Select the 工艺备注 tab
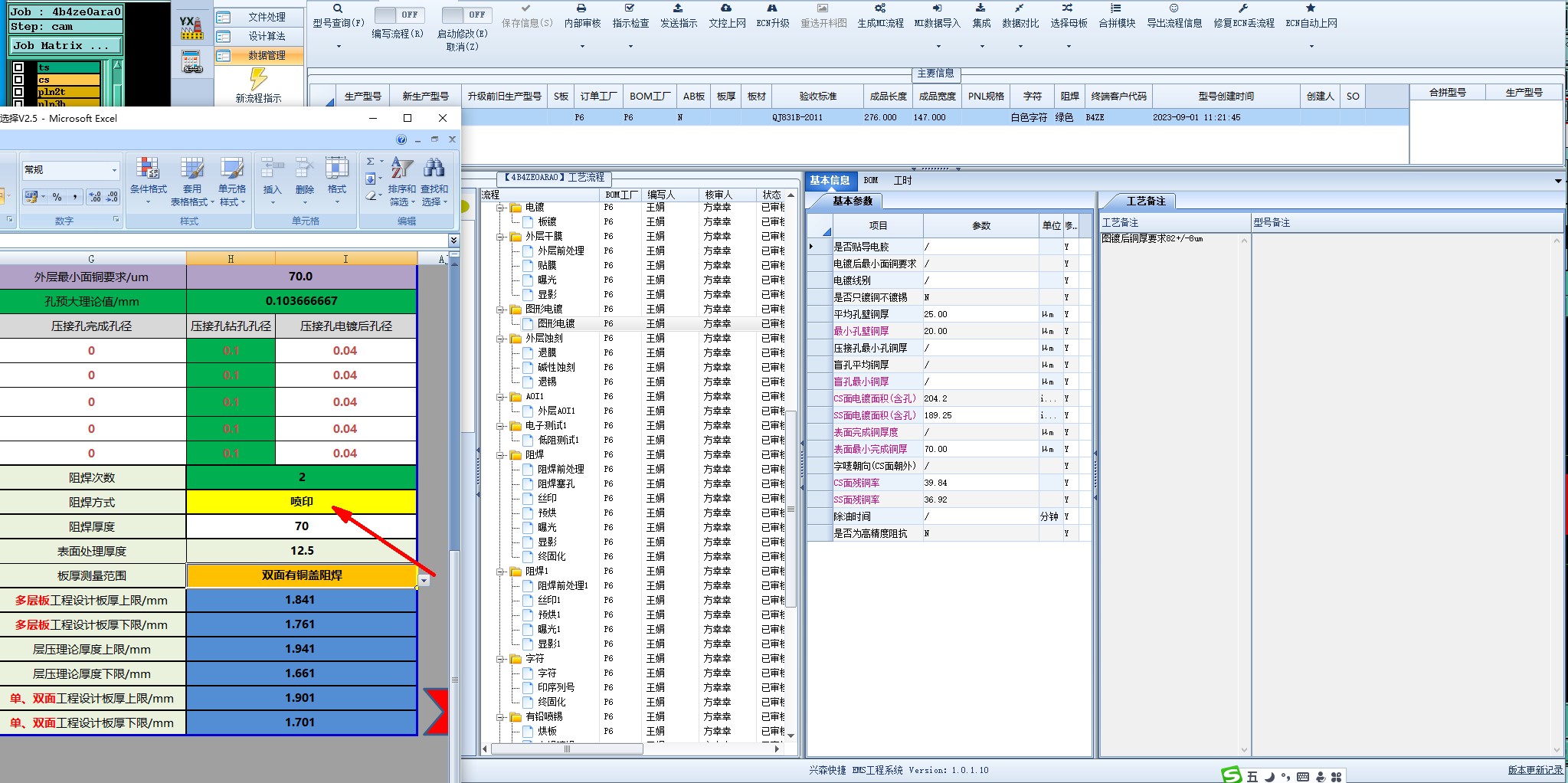The height and width of the screenshot is (783, 1568). (x=1145, y=201)
